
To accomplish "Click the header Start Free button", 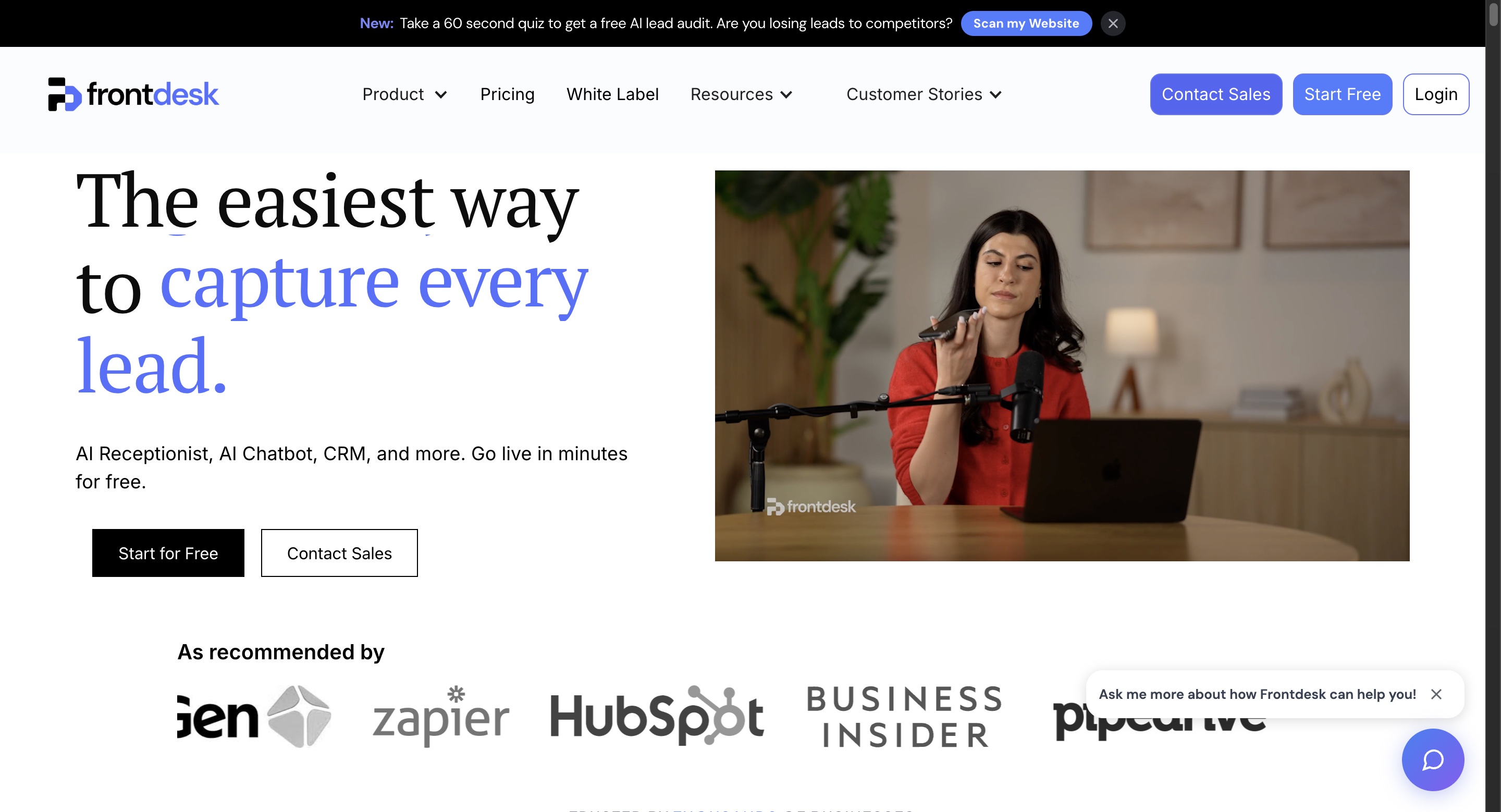I will (1343, 94).
